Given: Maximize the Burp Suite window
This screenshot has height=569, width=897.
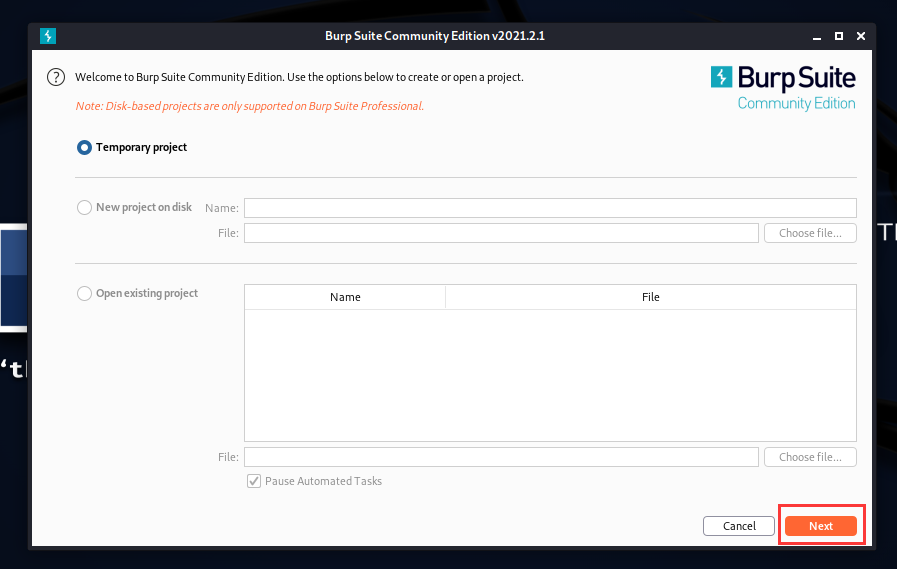Looking at the screenshot, I should [x=839, y=36].
